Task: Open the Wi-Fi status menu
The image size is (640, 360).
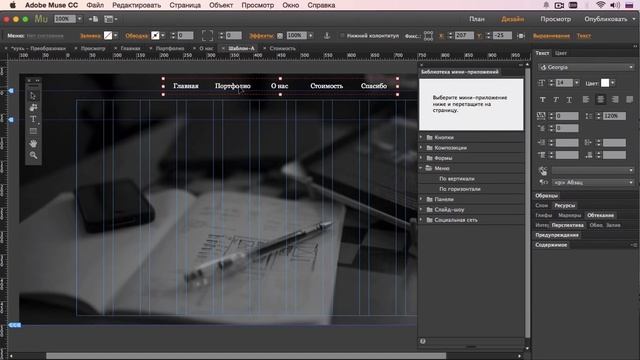Action: click(x=600, y=5)
